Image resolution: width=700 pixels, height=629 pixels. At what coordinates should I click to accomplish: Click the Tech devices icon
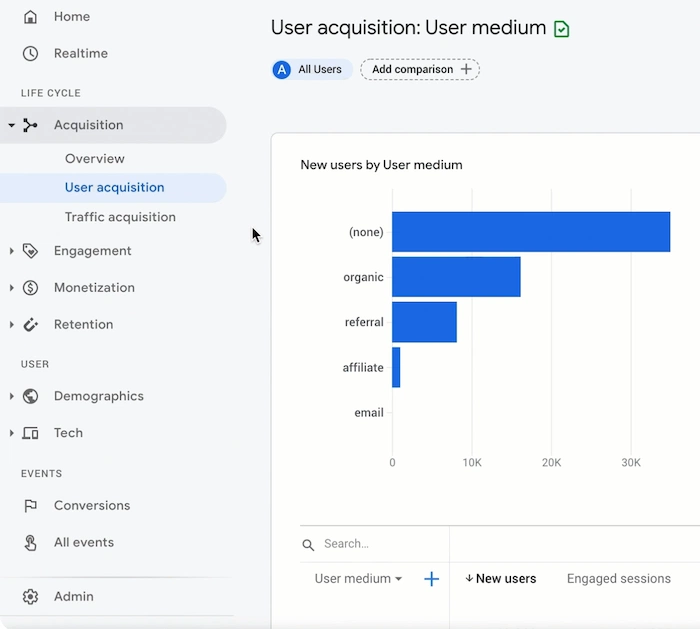coord(31,433)
